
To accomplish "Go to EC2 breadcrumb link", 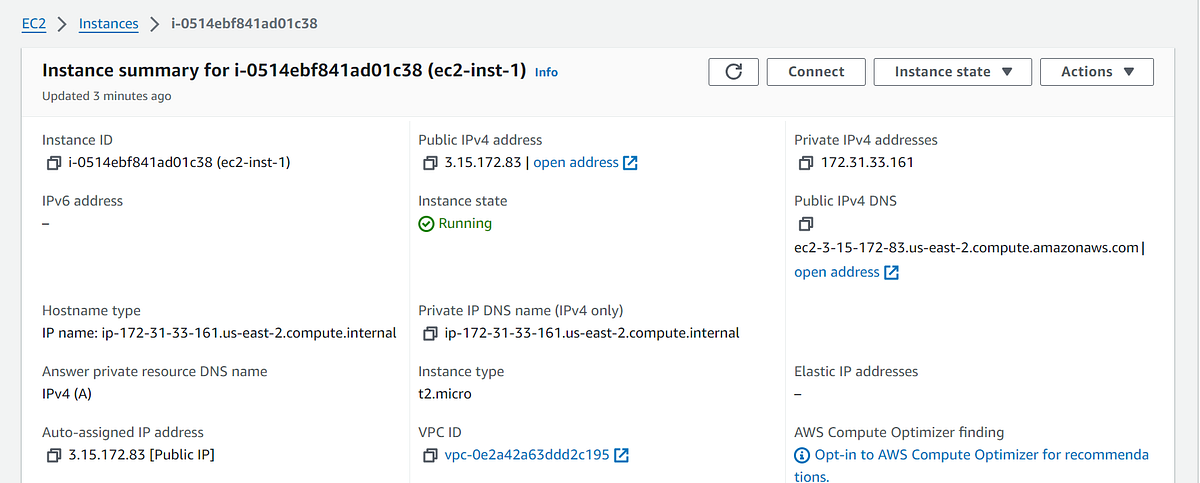I will coord(34,23).
